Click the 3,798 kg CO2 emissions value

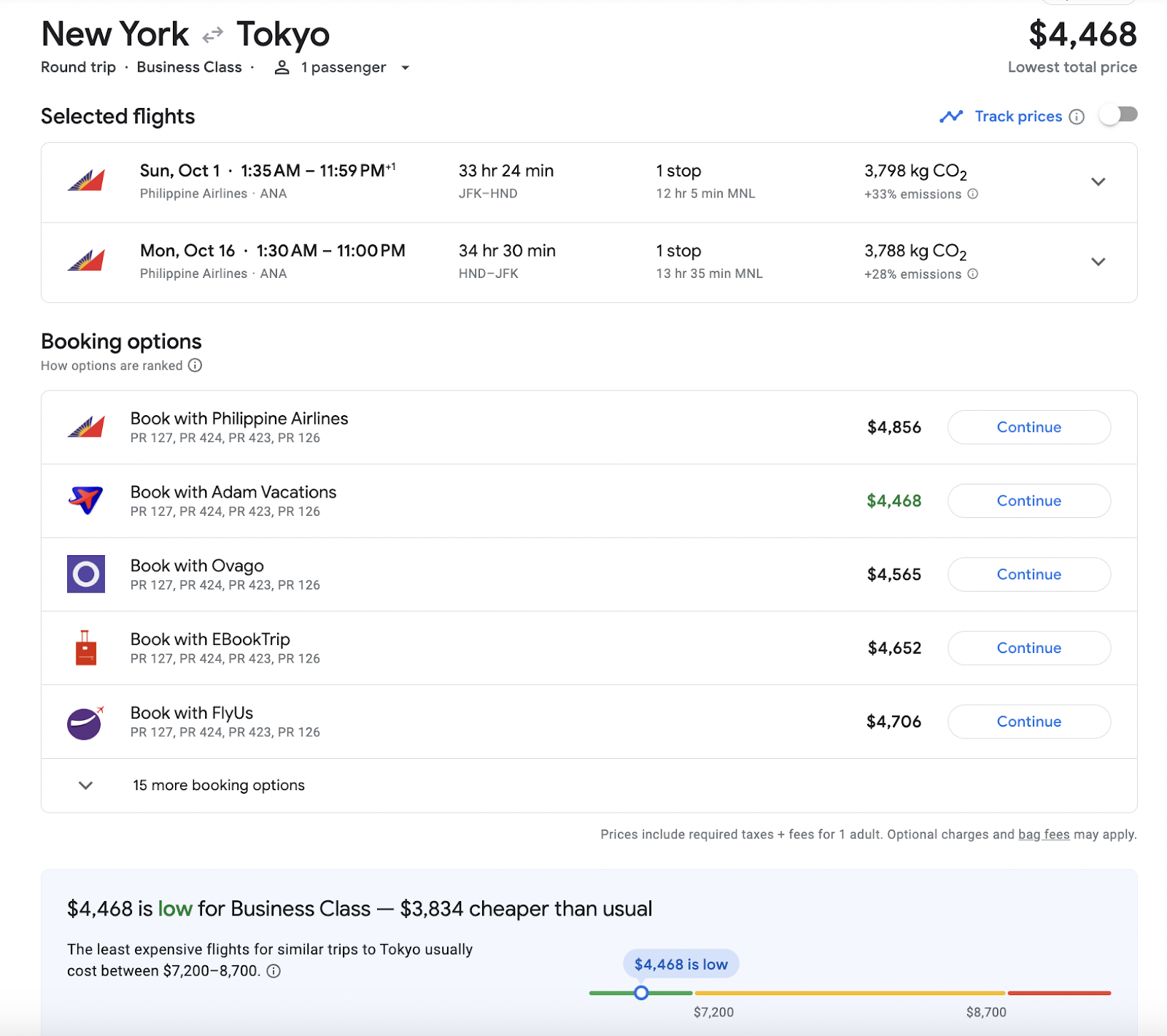pos(915,172)
